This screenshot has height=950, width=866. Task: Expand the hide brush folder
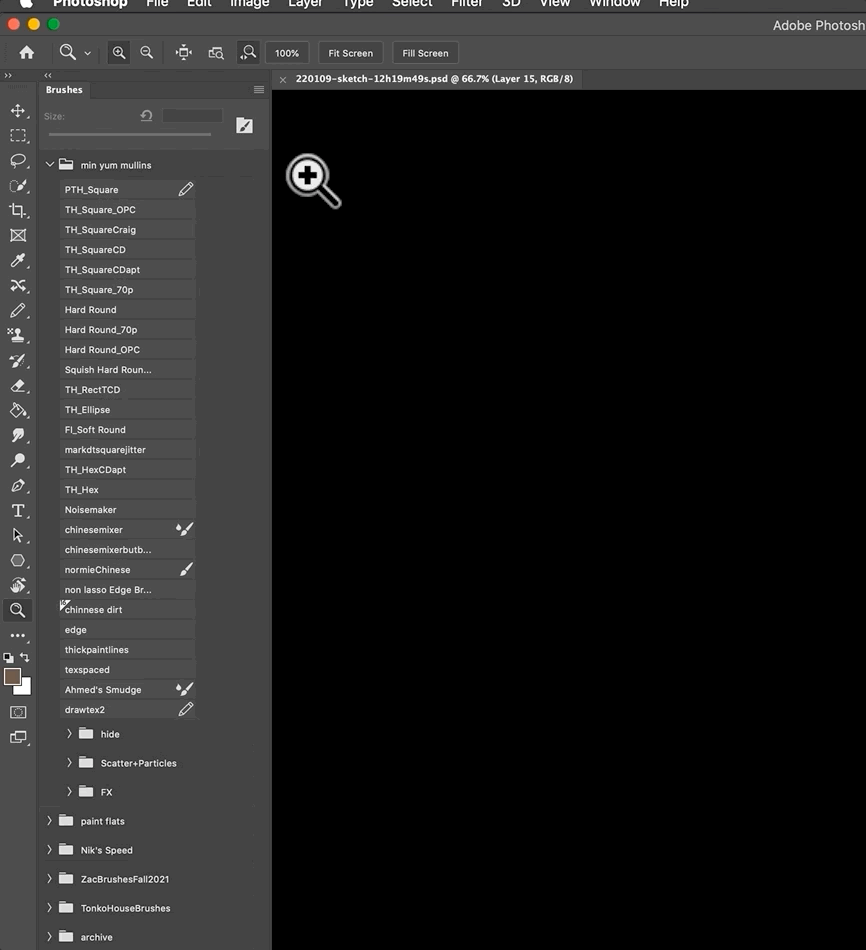(x=69, y=734)
